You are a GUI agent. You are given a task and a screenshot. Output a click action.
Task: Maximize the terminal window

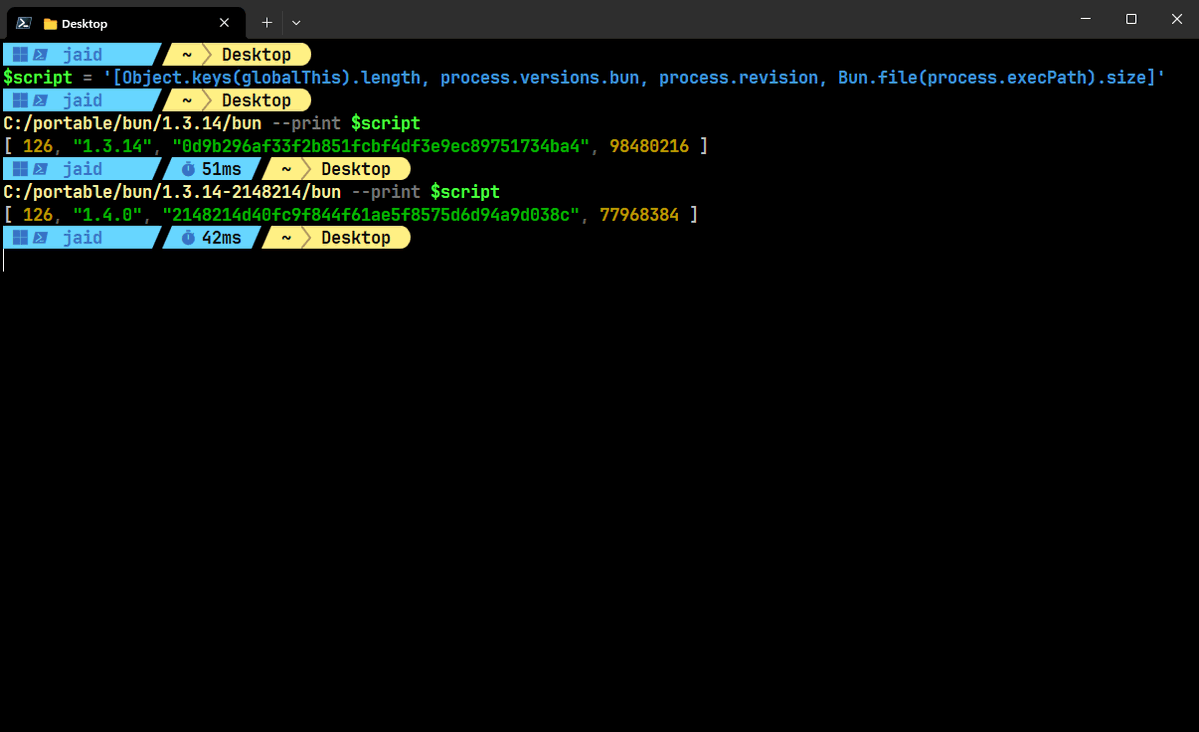click(x=1131, y=19)
